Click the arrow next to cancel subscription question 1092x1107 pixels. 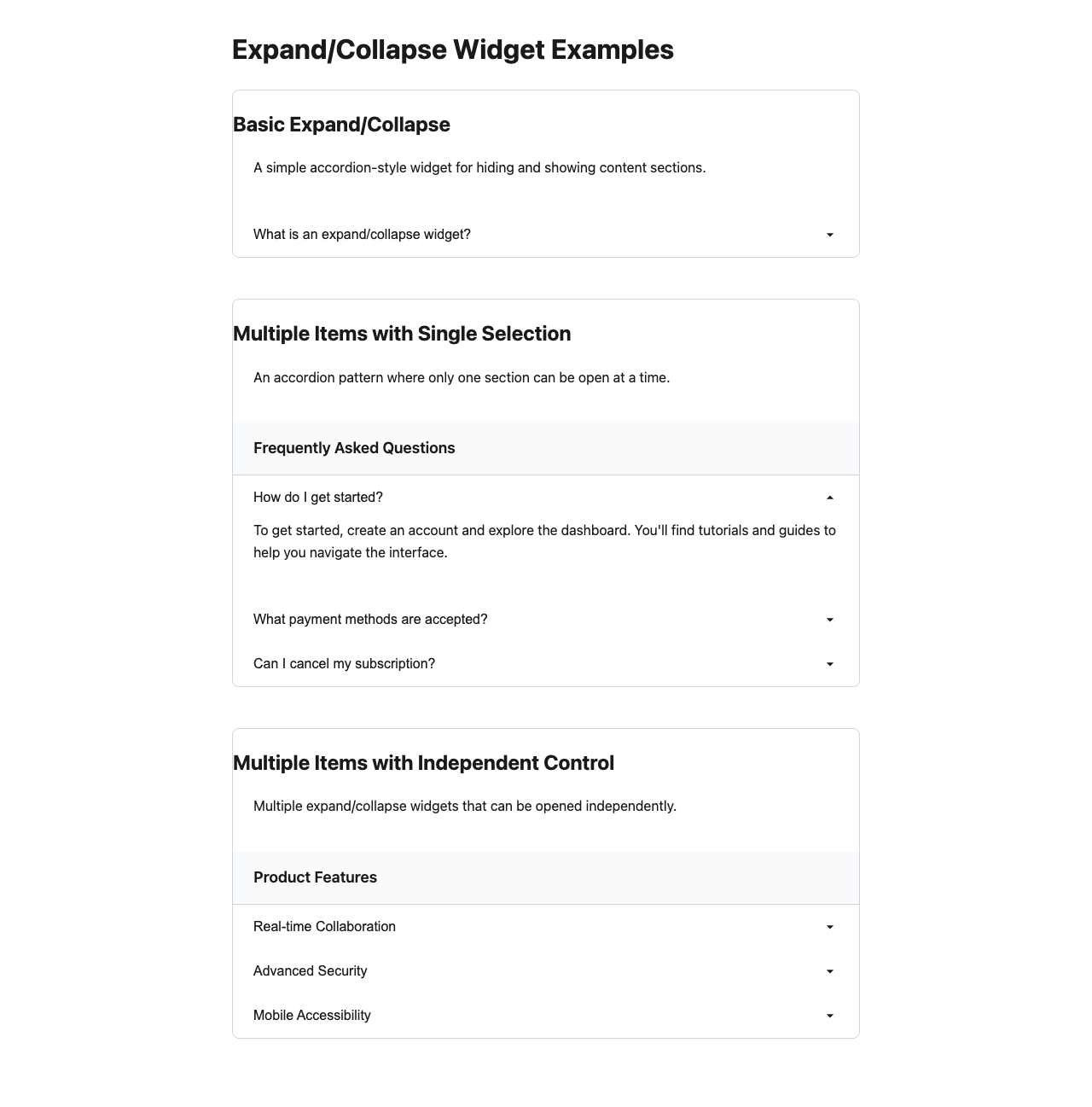[830, 664]
